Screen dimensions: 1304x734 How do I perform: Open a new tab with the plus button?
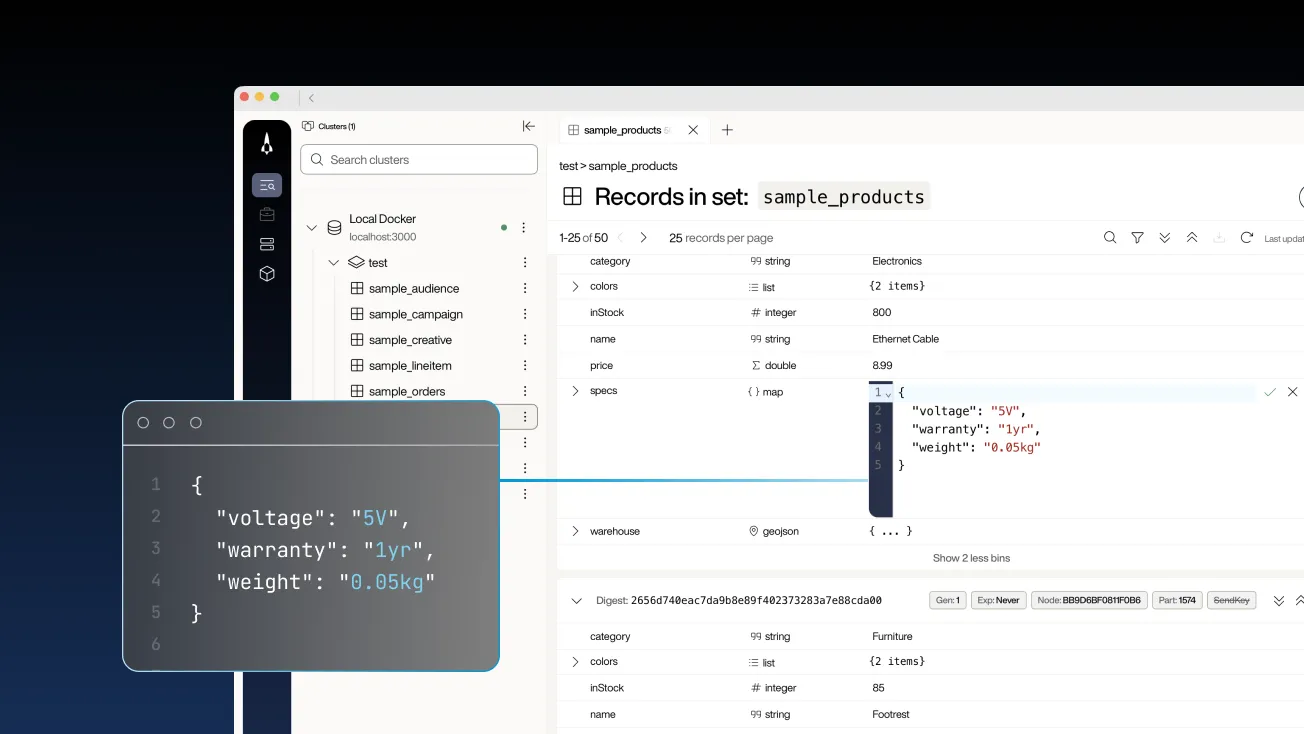(727, 130)
